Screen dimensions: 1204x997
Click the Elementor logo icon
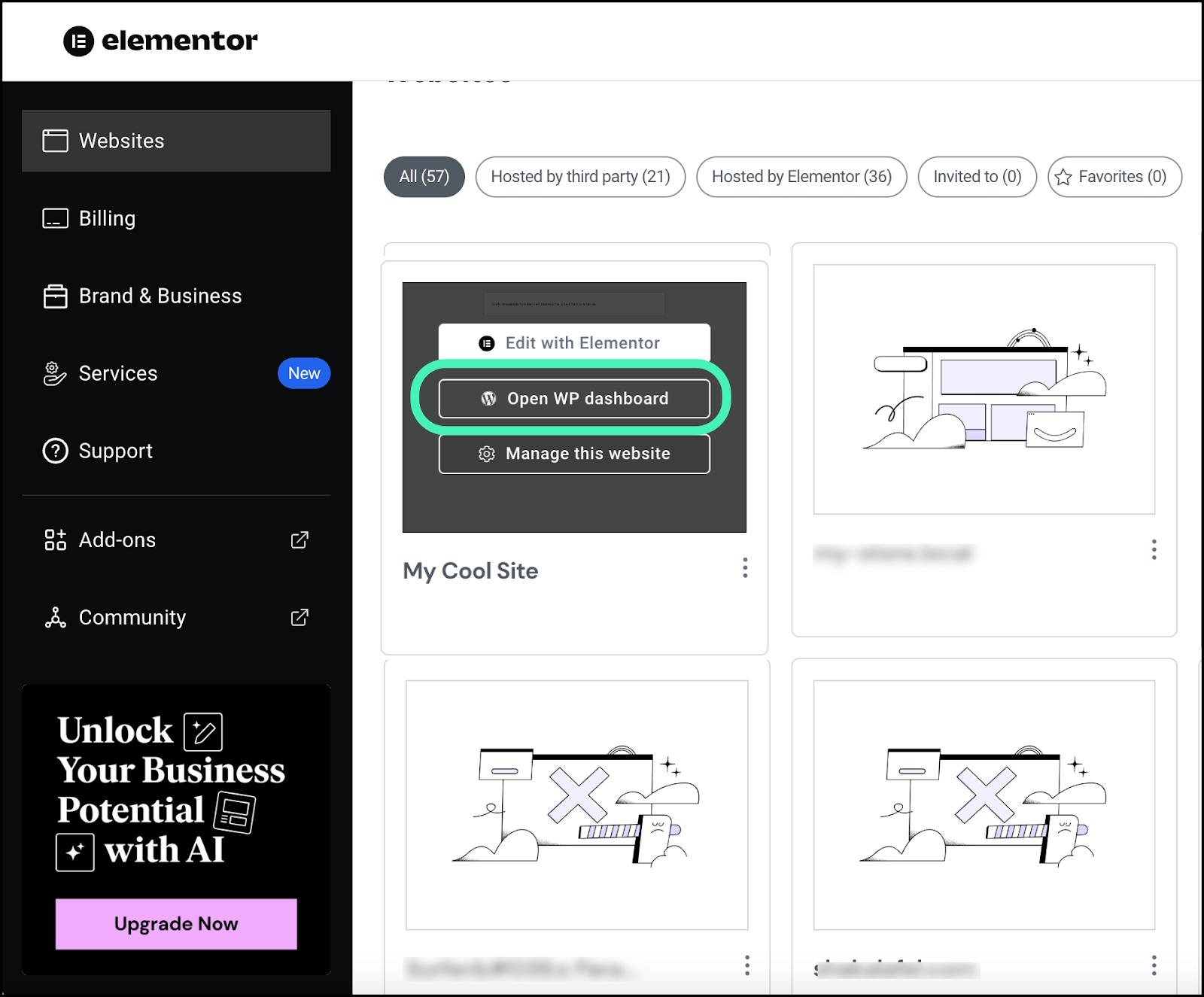pos(78,41)
